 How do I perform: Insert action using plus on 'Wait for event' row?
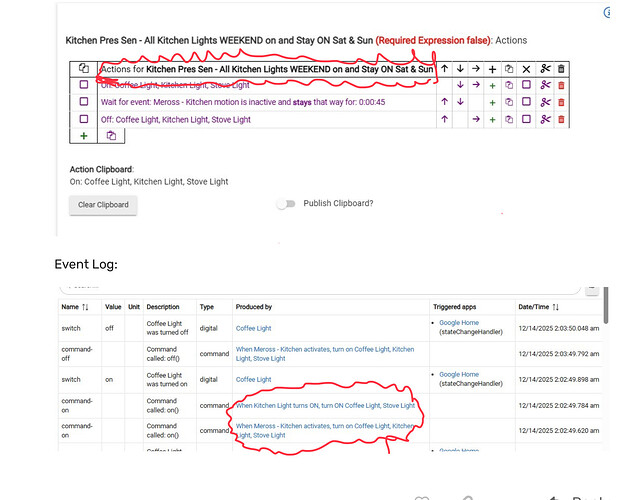(492, 102)
